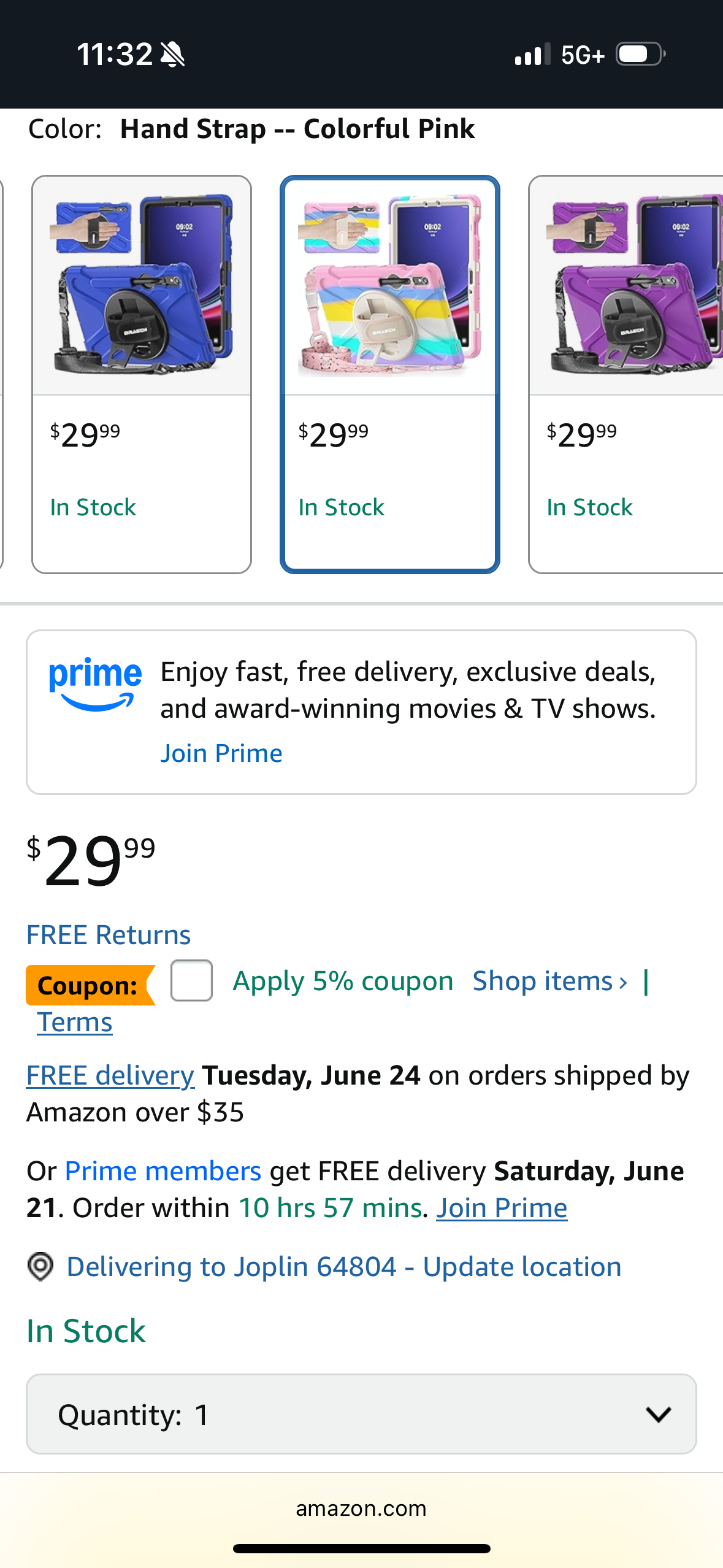Screen dimensions: 723x1568
Task: Tap the silent mode bell icon
Action: pos(172,55)
